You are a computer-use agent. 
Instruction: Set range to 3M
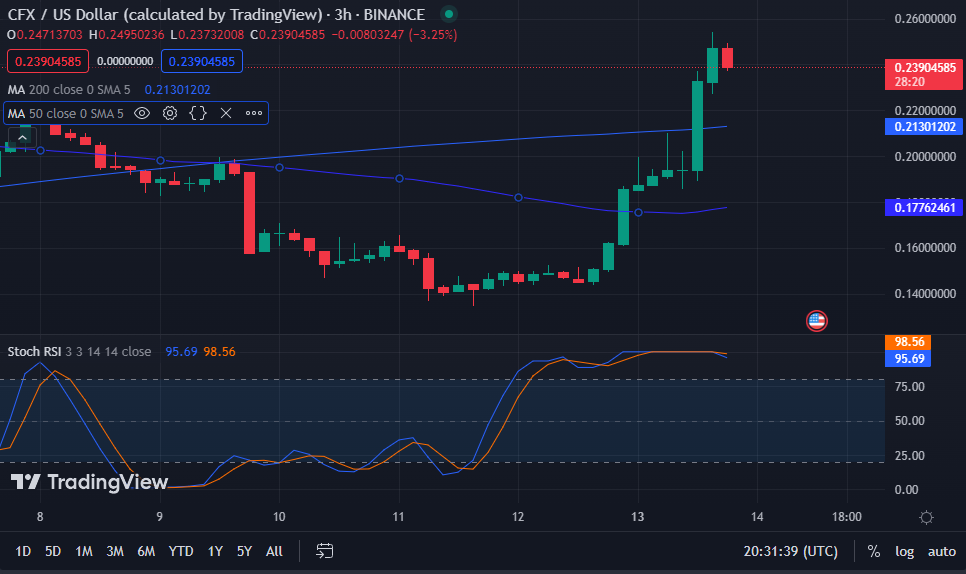tap(115, 551)
